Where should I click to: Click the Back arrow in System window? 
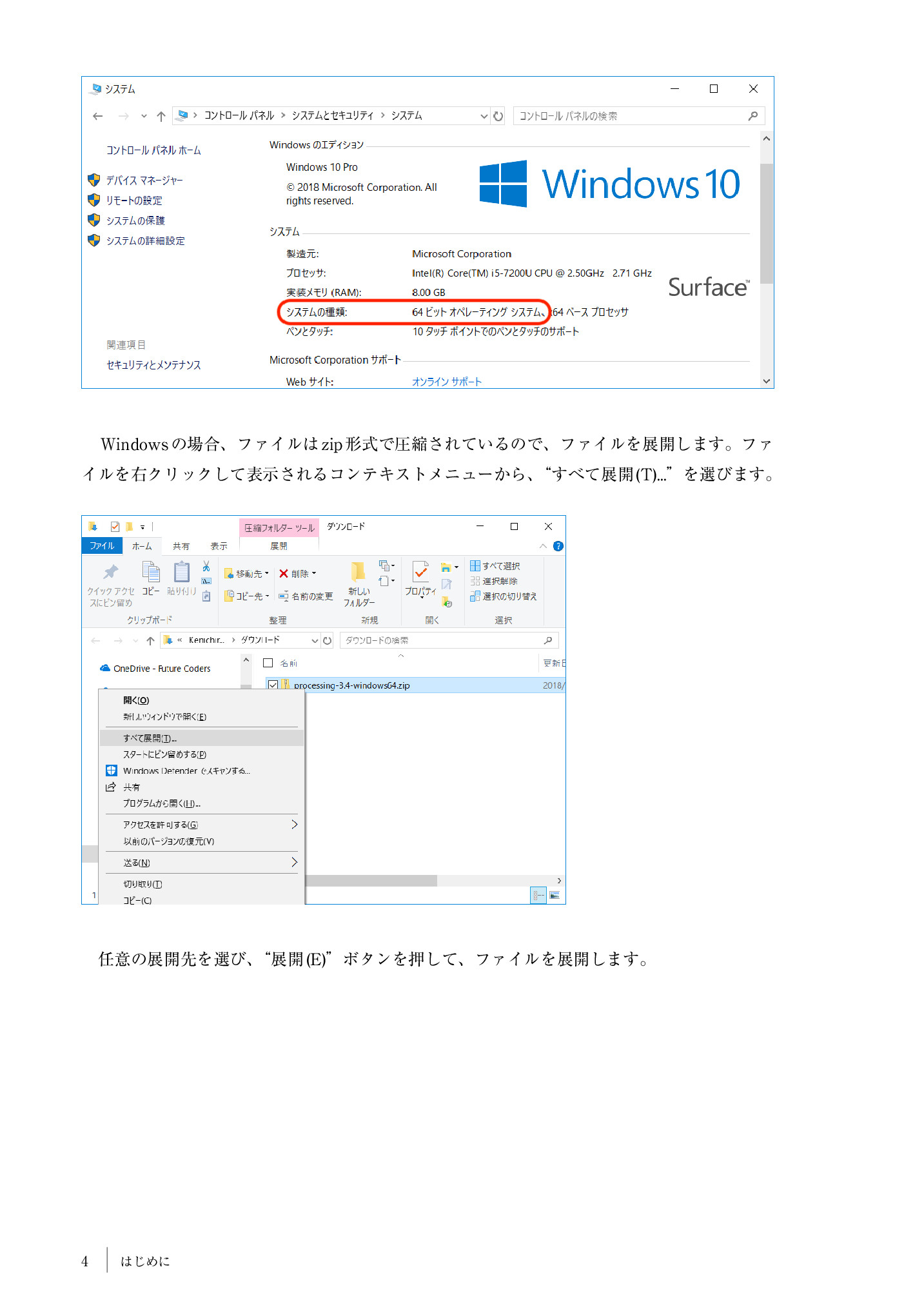(x=98, y=116)
